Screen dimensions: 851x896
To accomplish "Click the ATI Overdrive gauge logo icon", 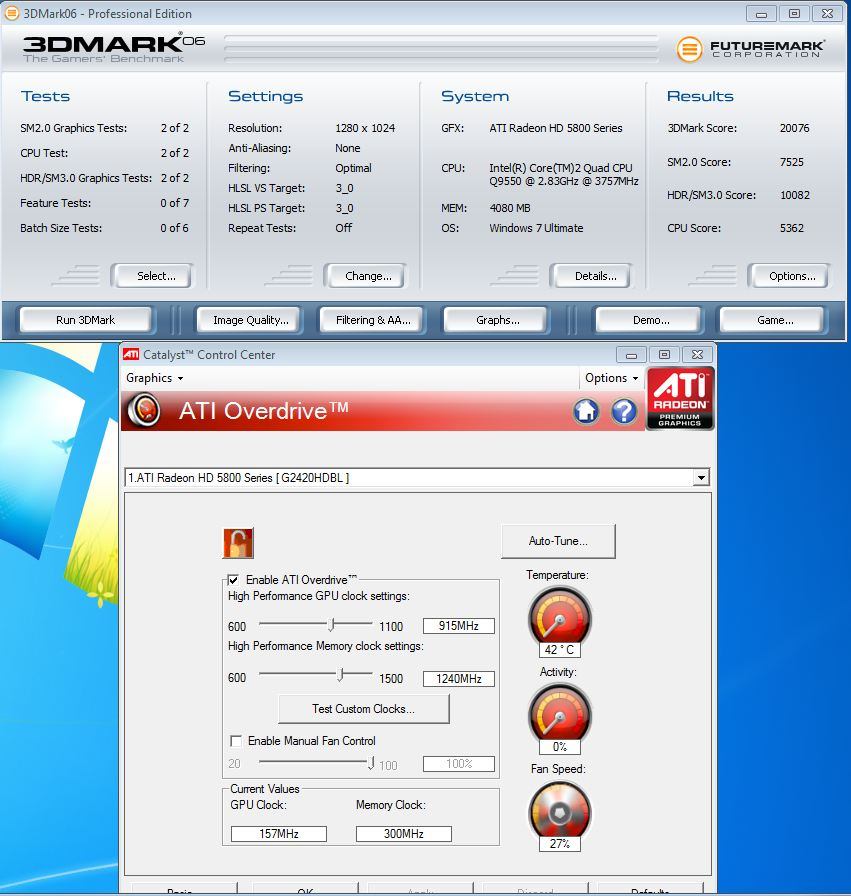I will (x=144, y=410).
